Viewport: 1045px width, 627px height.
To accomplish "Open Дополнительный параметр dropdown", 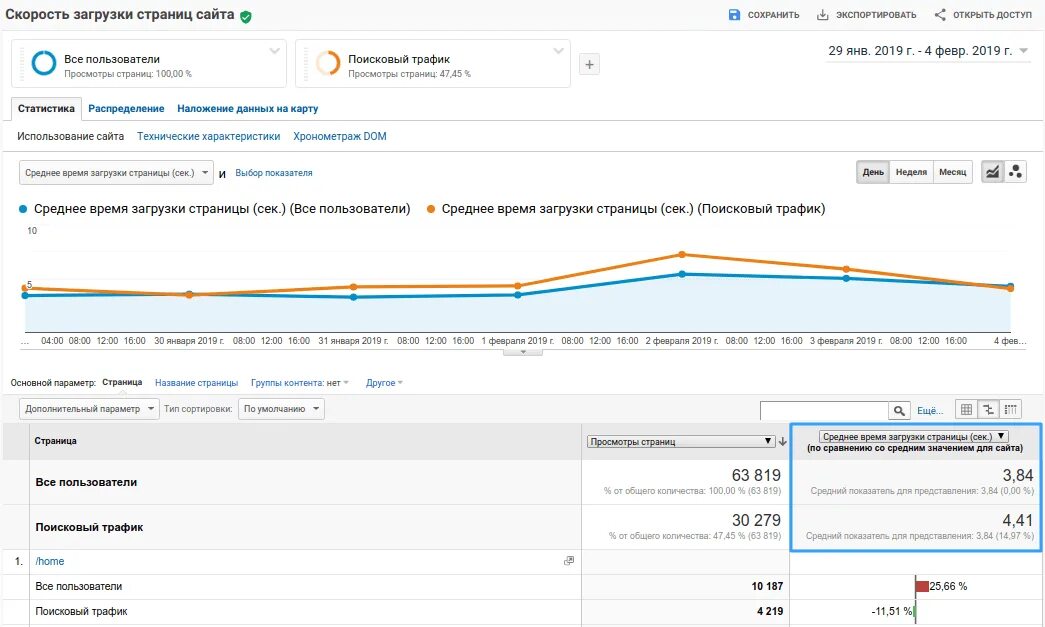I will coord(89,408).
